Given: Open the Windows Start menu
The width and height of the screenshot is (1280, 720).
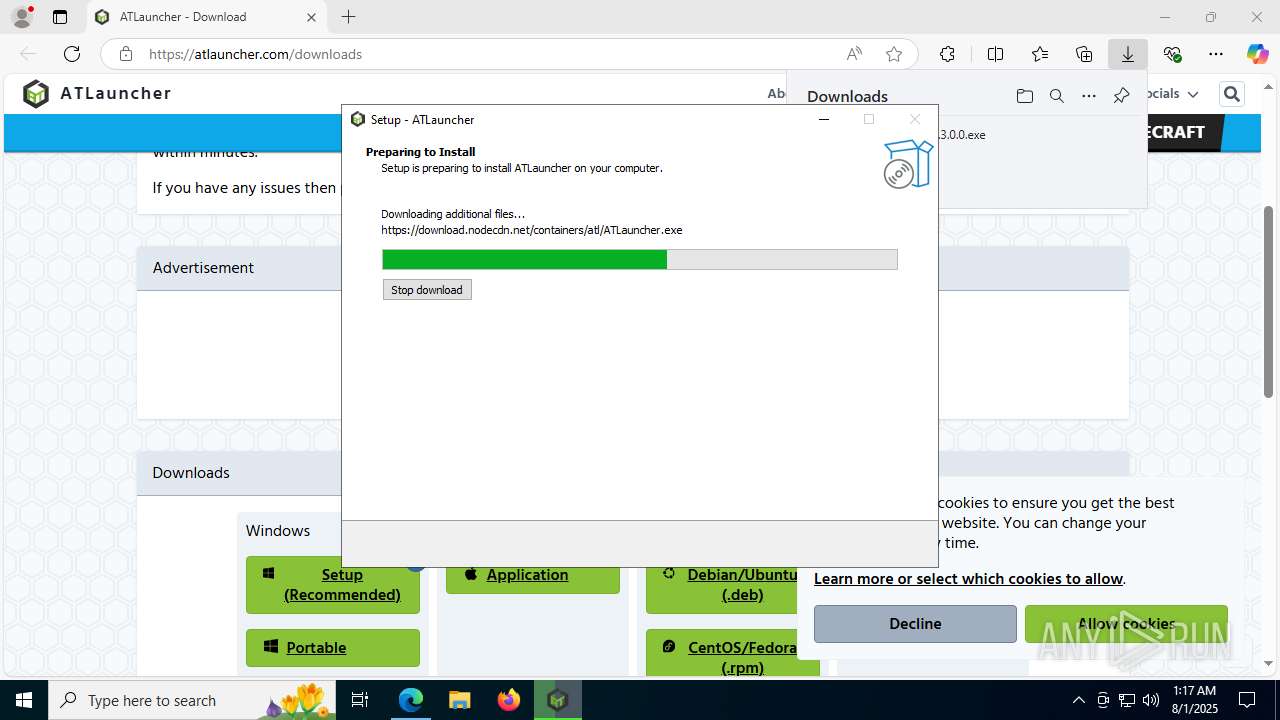Looking at the screenshot, I should point(24,700).
